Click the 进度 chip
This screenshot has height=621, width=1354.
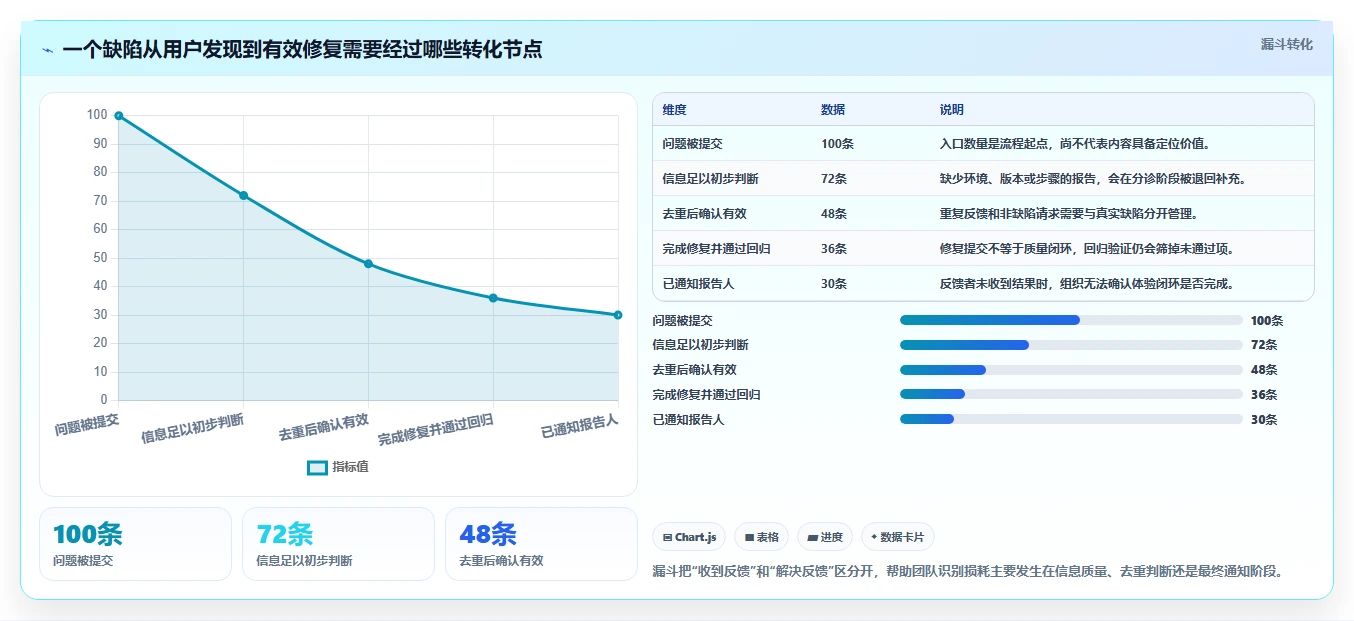(825, 537)
